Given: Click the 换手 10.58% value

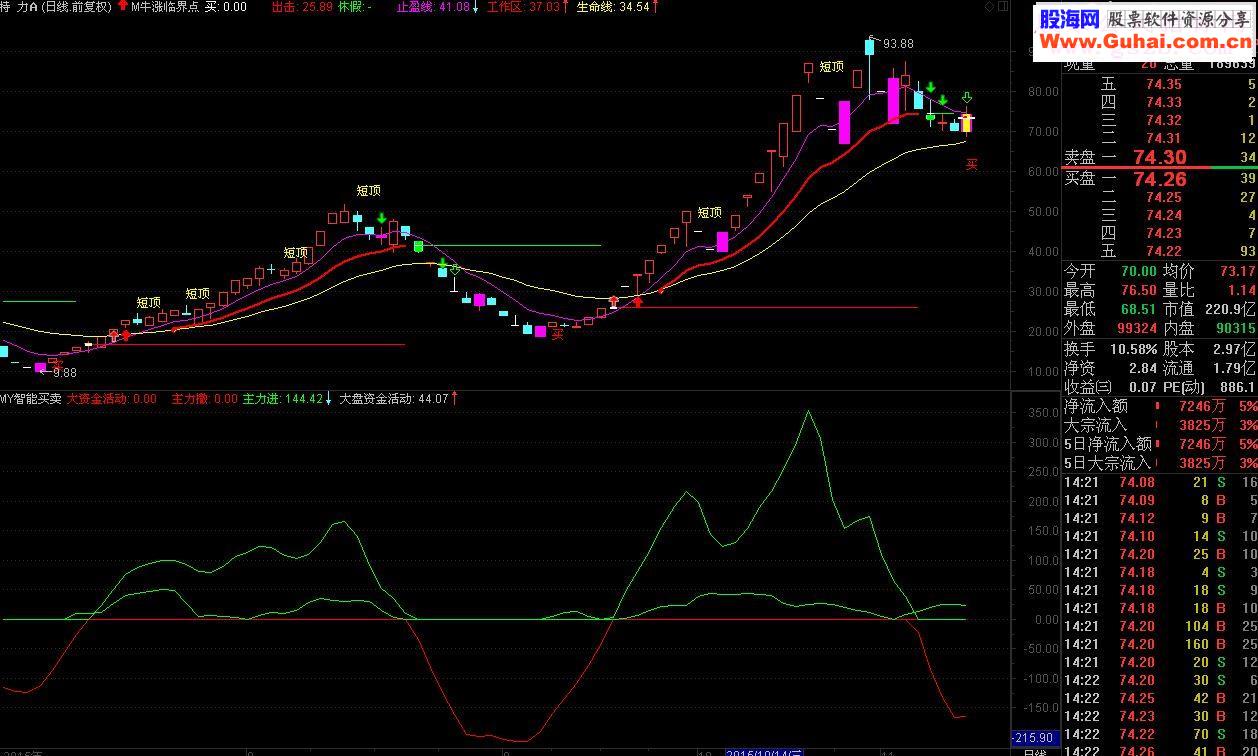Looking at the screenshot, I should pos(1134,349).
